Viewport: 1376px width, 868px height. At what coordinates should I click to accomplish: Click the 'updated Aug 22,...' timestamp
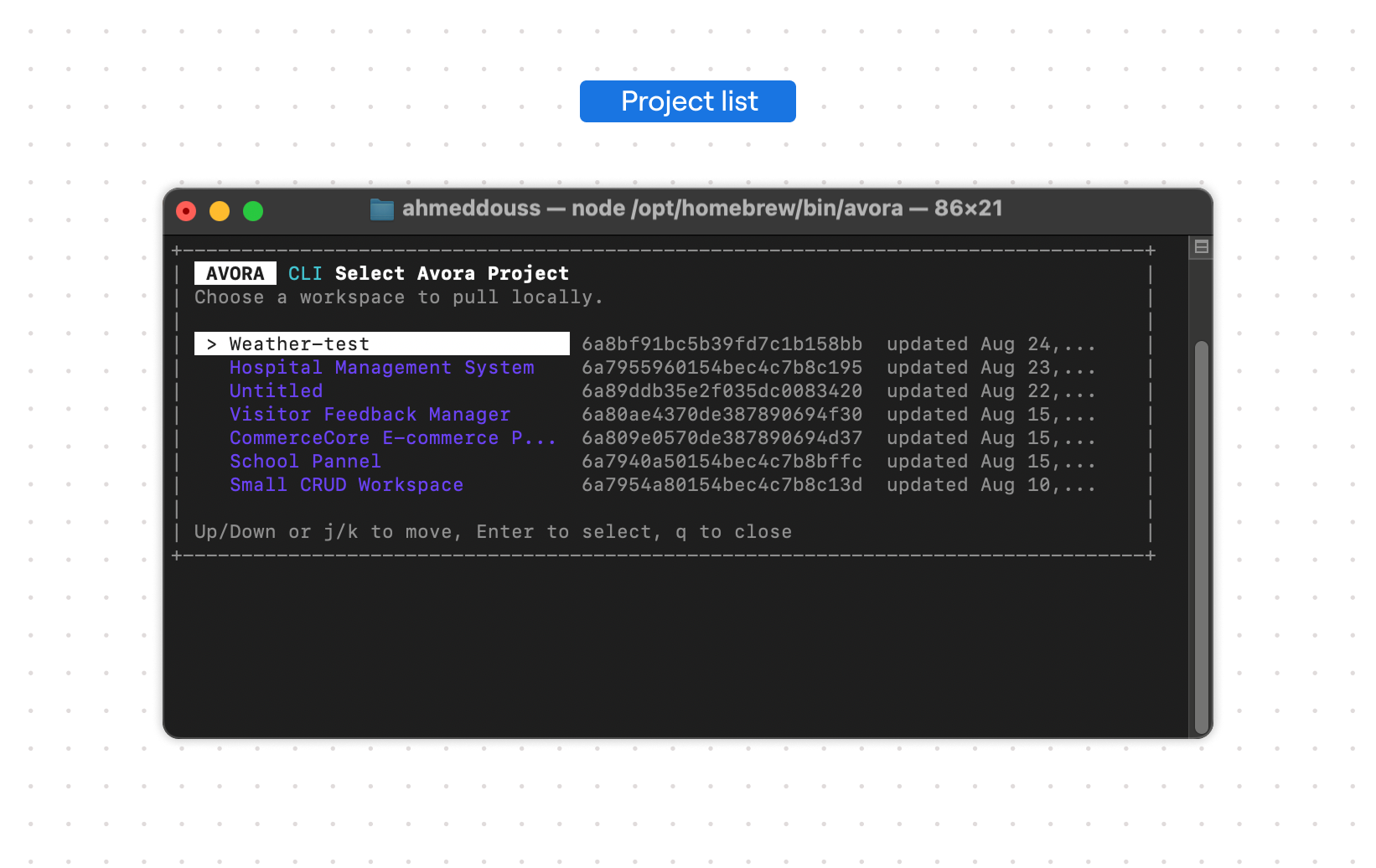tap(991, 391)
